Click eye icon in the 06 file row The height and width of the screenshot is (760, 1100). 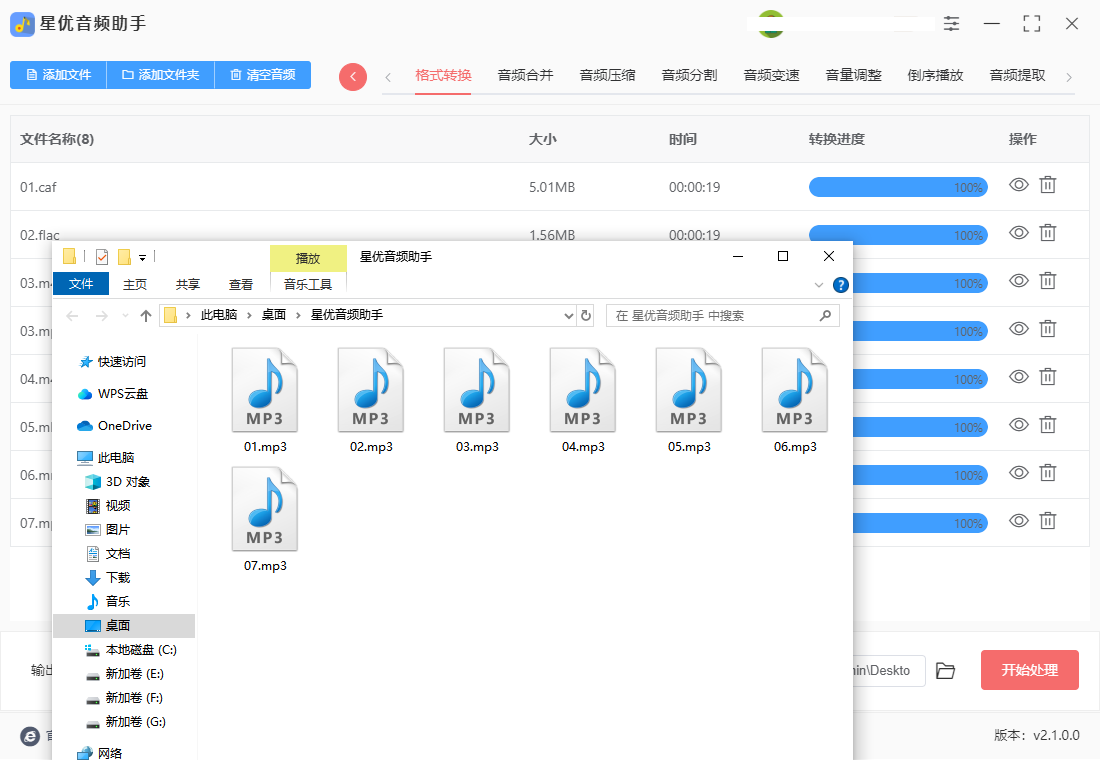coord(1019,472)
